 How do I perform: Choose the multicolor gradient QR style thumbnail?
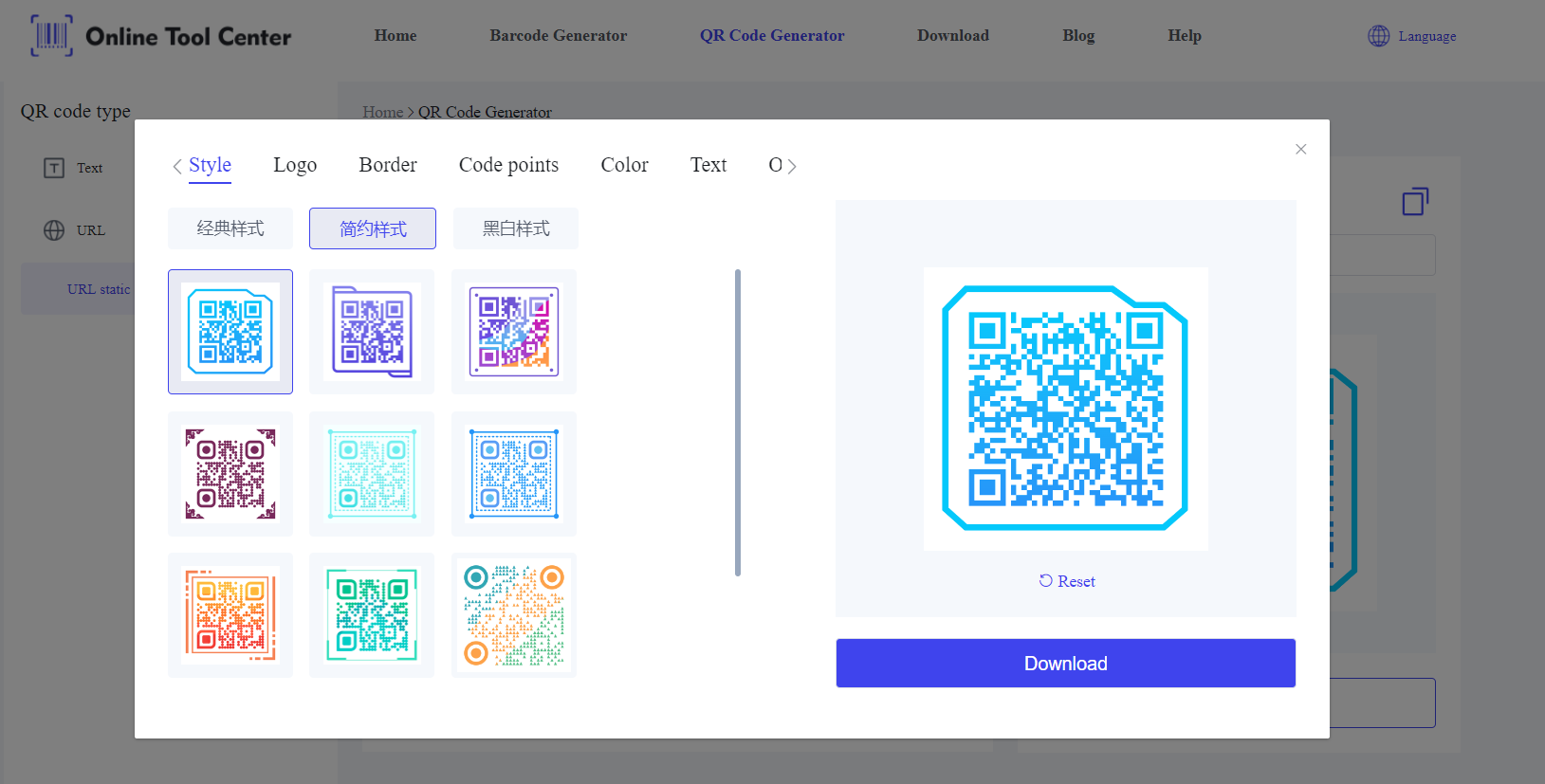[514, 332]
